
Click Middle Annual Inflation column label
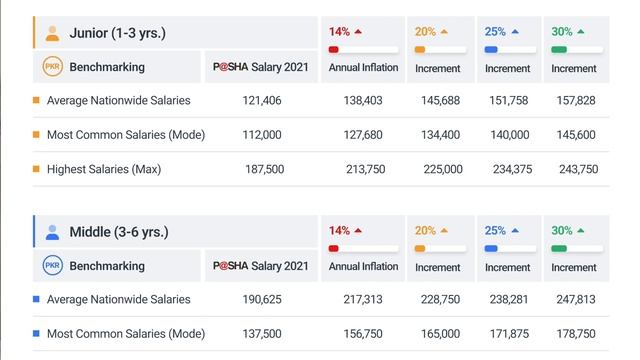pos(363,267)
